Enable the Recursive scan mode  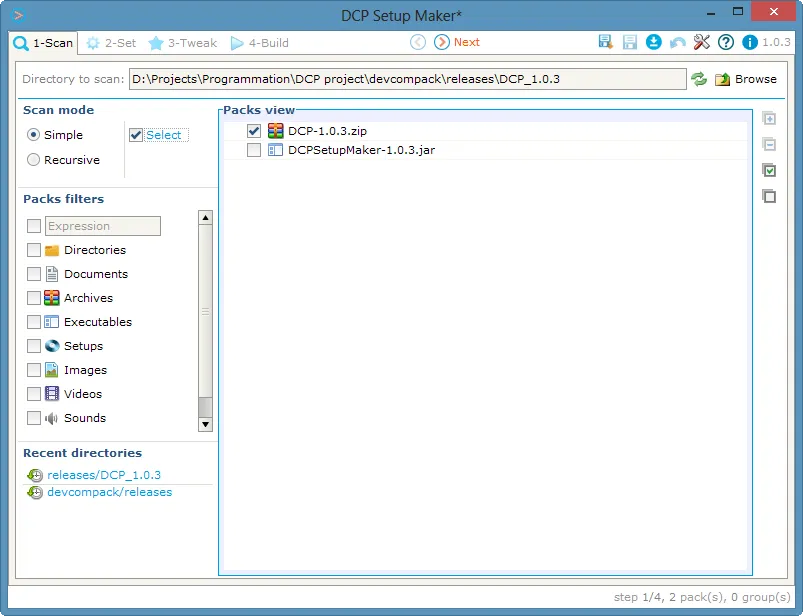(33, 159)
